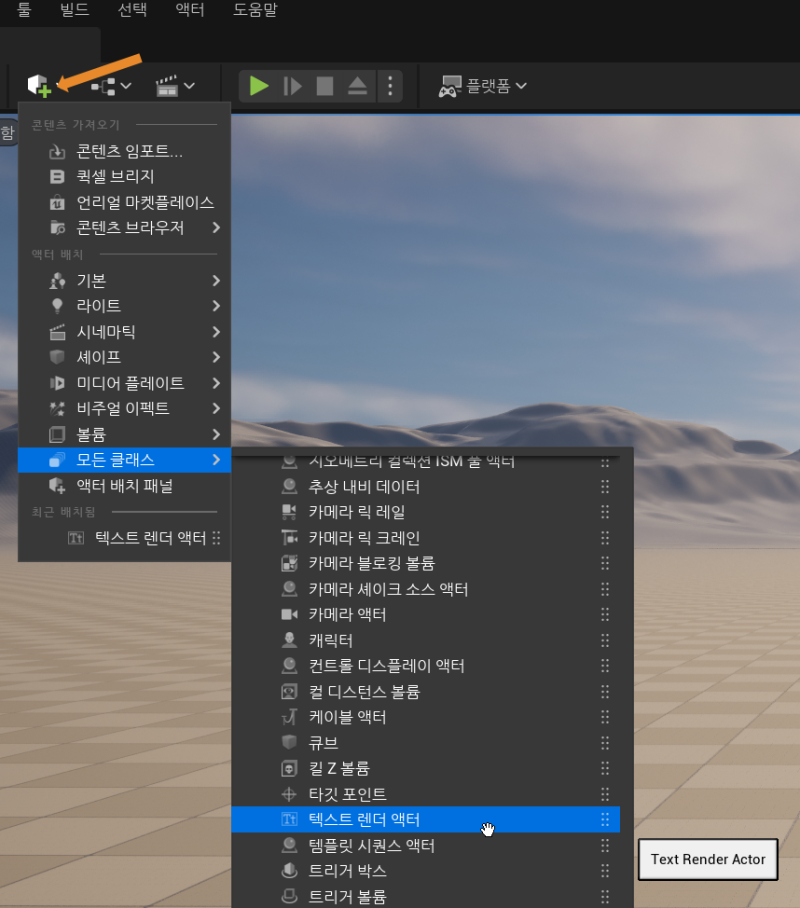Select recently placed 텍스트 렌더 액터 entry
Image resolution: width=800 pixels, height=908 pixels.
point(149,538)
